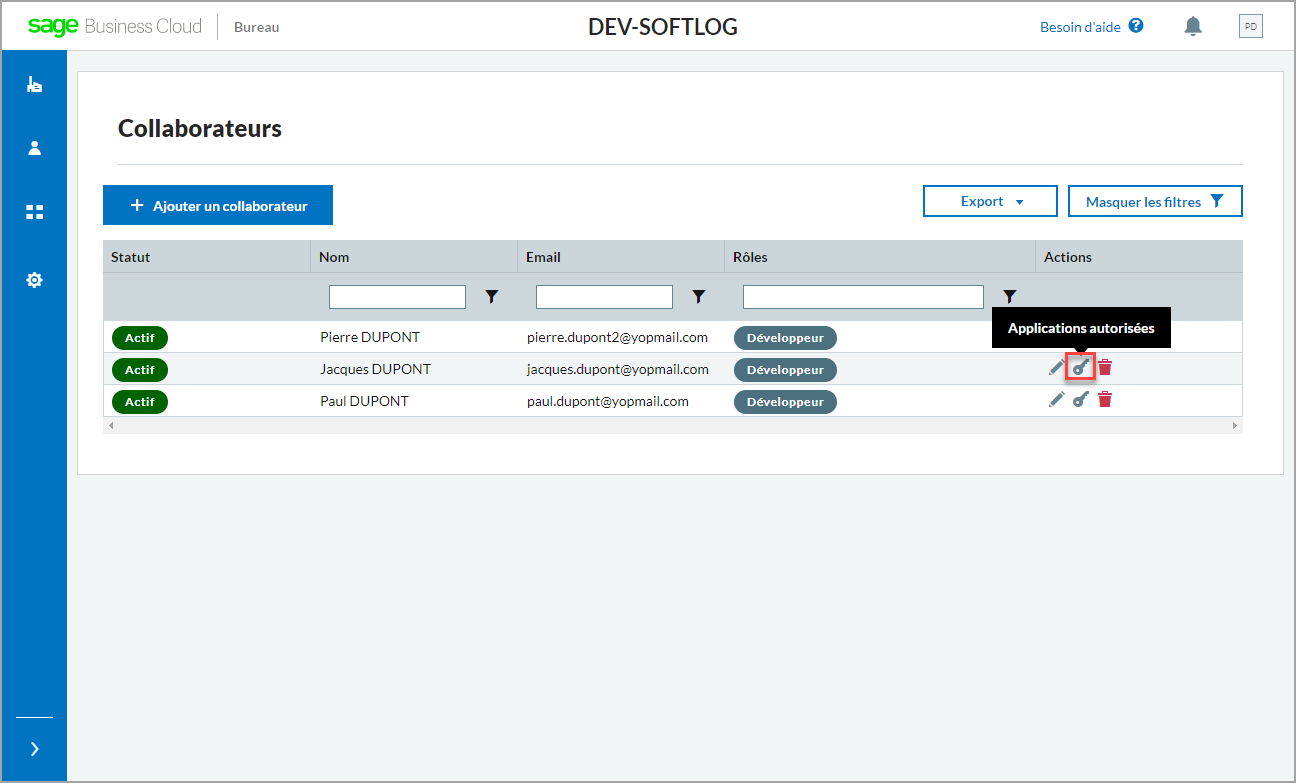Viewport: 1296px width, 783px height.
Task: Focus the Email filter input field
Action: [604, 296]
